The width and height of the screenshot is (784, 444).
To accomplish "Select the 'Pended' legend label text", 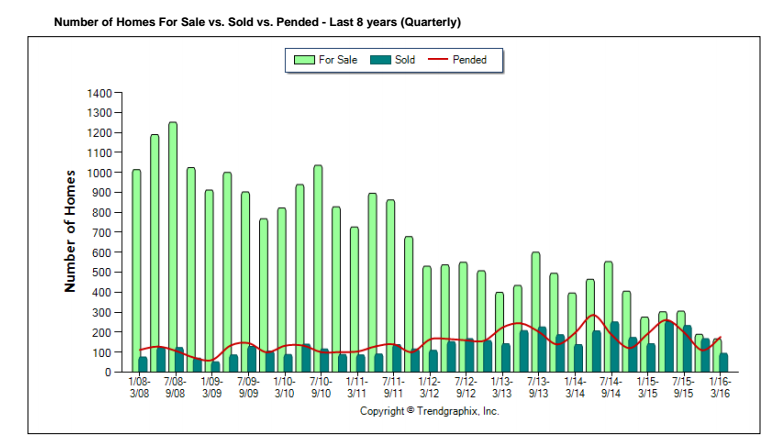I will click(x=469, y=60).
